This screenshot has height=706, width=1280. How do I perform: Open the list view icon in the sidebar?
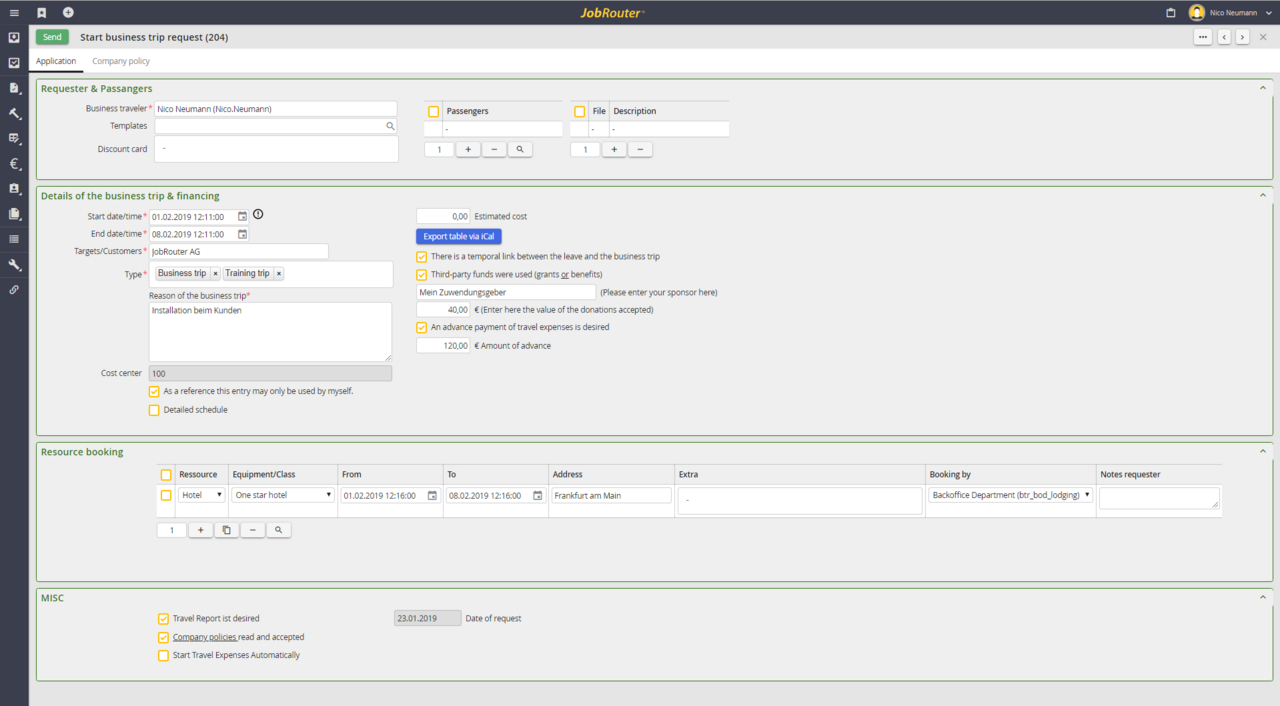tap(14, 239)
